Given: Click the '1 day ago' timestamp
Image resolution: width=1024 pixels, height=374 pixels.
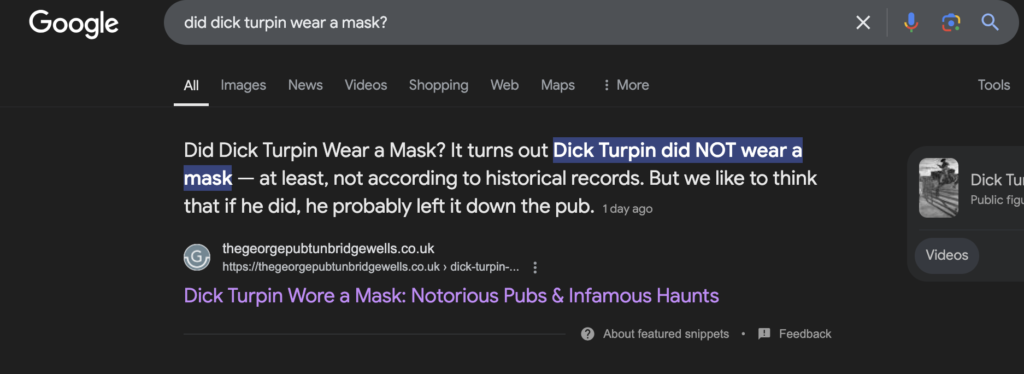Looking at the screenshot, I should (627, 209).
